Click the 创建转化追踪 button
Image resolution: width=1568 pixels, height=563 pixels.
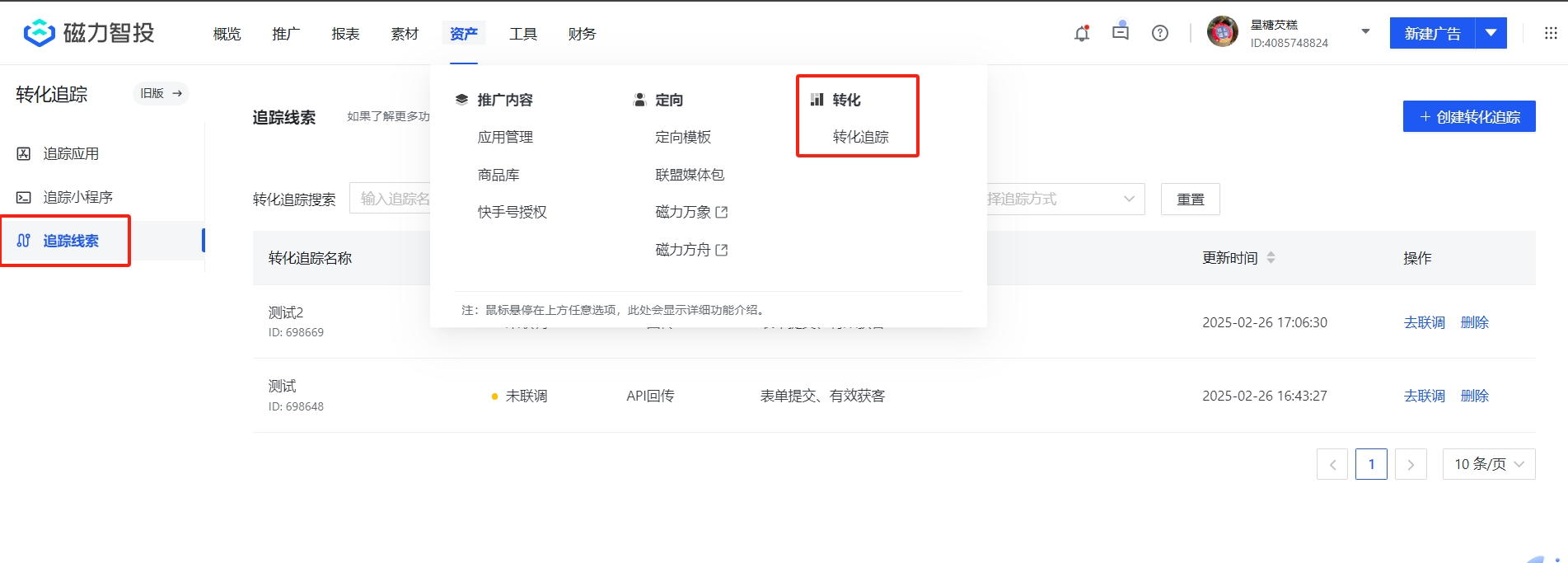pos(1468,117)
